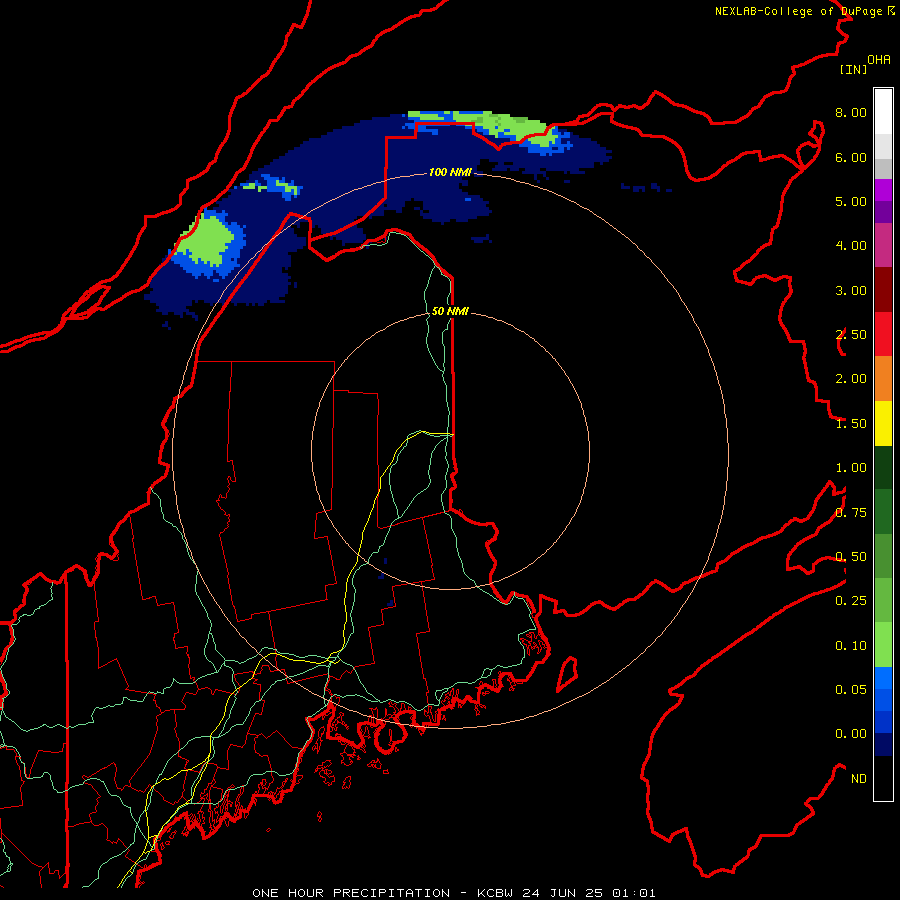Click the 50 NMI range ring label
This screenshot has height=900, width=900.
tap(450, 311)
